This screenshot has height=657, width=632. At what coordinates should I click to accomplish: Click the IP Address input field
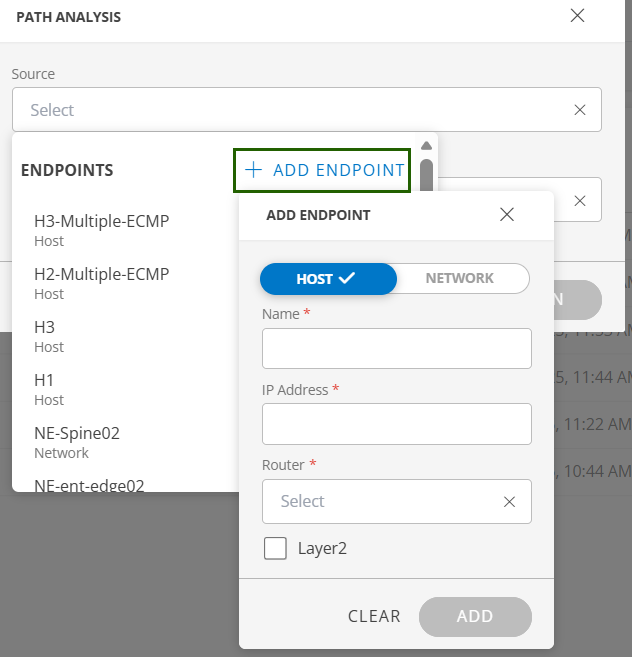click(396, 424)
